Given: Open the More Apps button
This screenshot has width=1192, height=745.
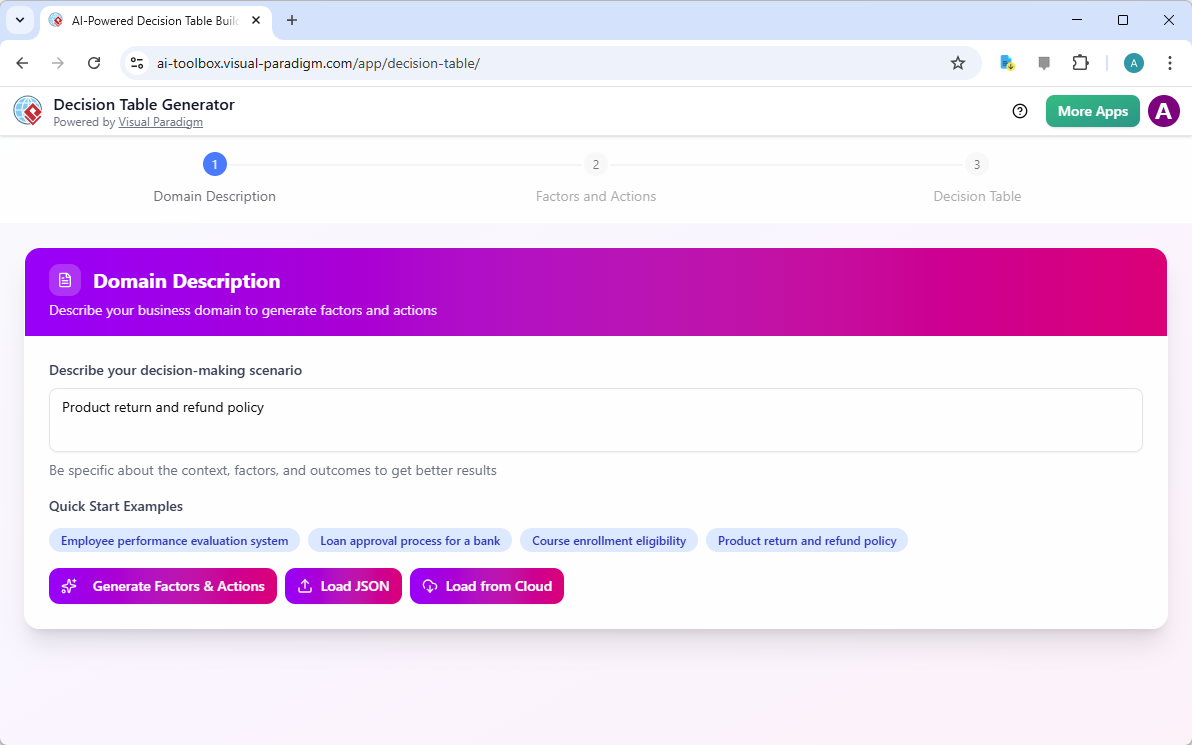Looking at the screenshot, I should pos(1092,111).
